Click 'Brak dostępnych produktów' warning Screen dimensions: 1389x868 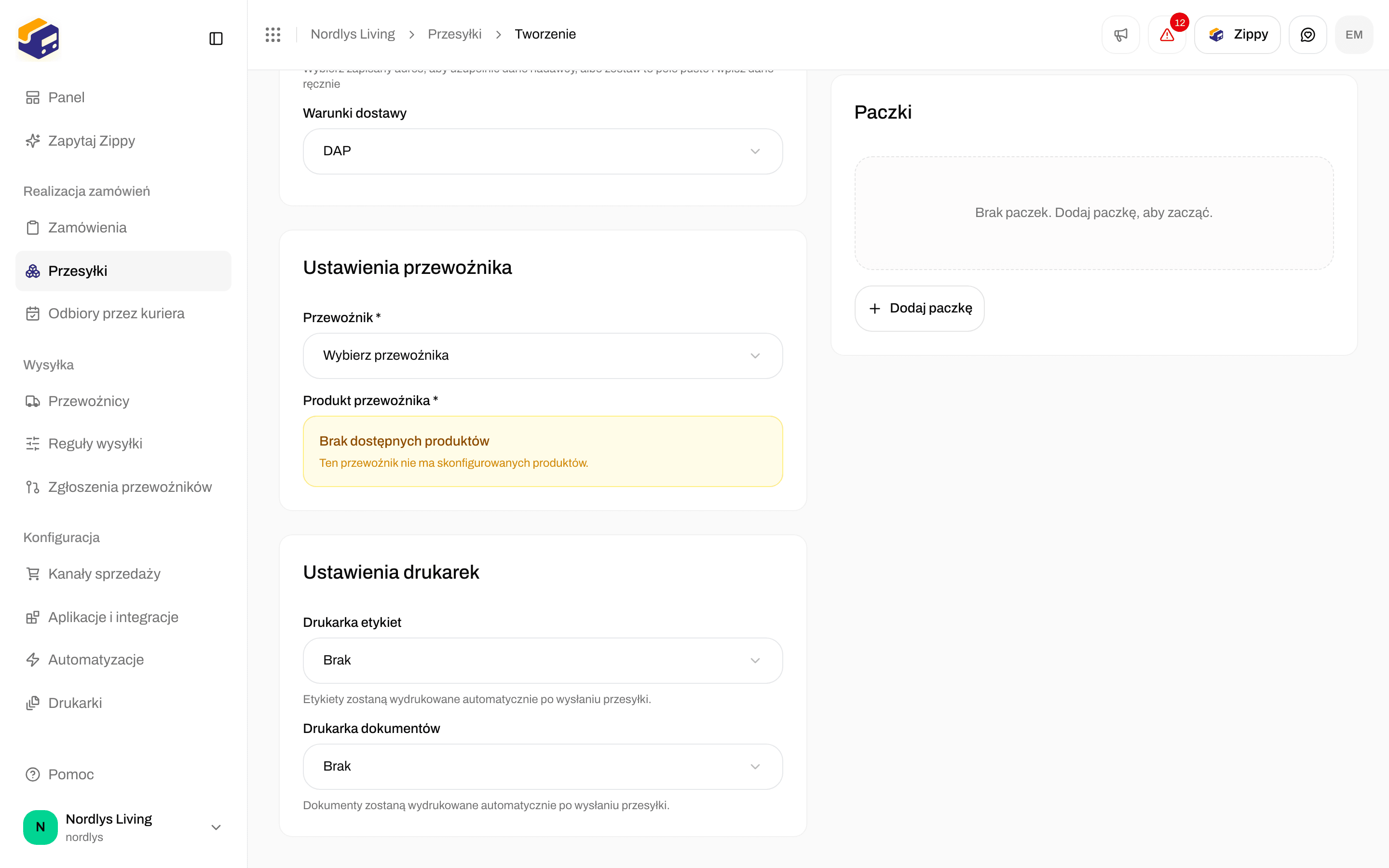point(543,451)
